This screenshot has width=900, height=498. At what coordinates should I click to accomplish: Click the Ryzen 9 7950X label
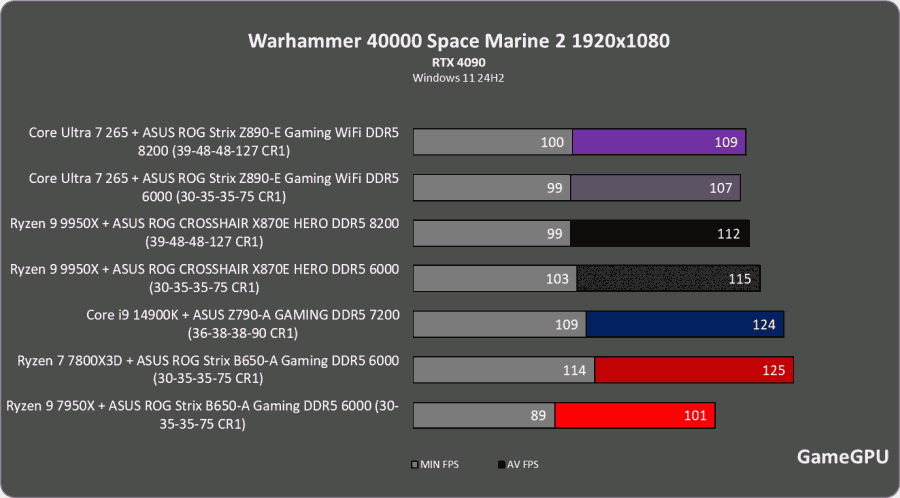pyautogui.click(x=203, y=415)
